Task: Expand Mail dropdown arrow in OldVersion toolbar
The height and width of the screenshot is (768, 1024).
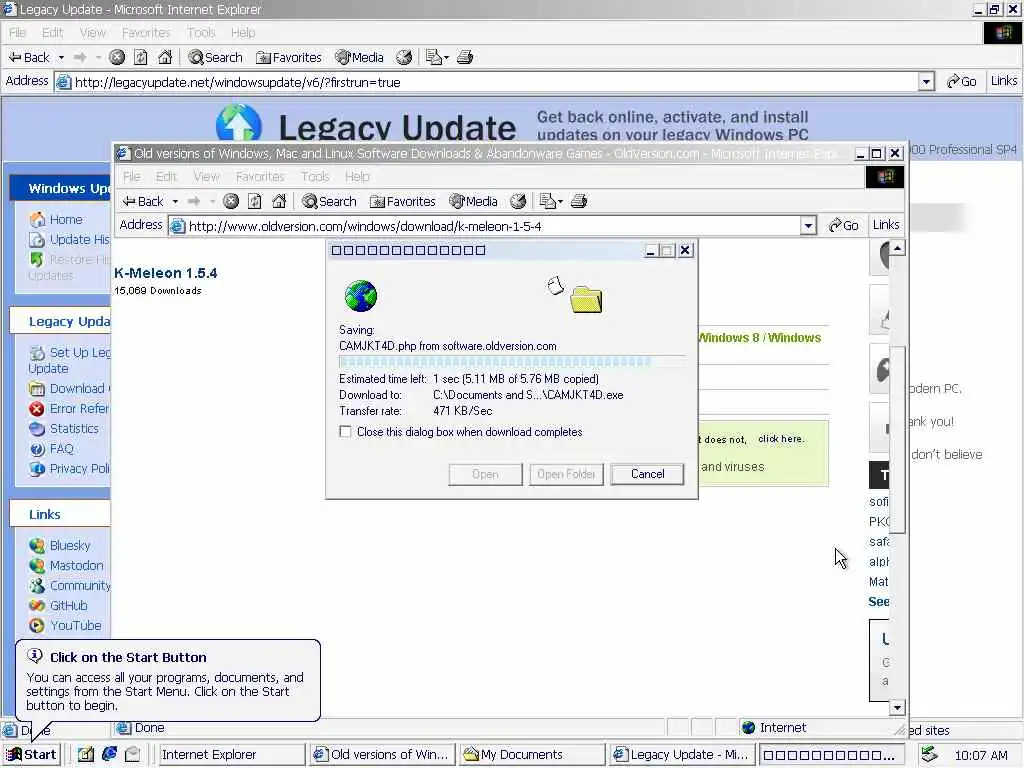Action: click(560, 202)
